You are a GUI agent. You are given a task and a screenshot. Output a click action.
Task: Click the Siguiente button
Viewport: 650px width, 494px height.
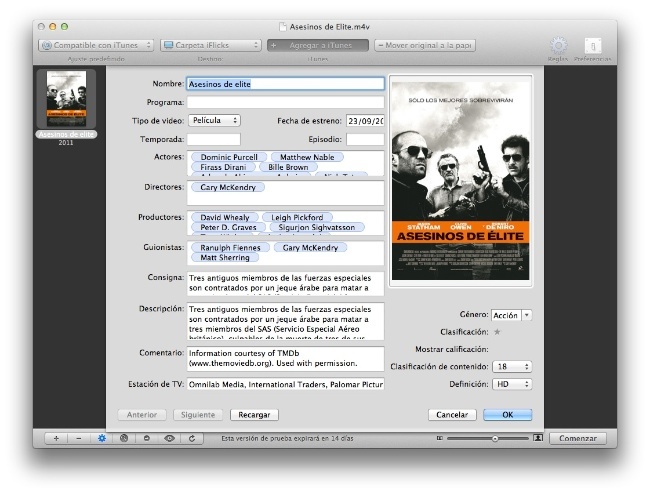198,415
